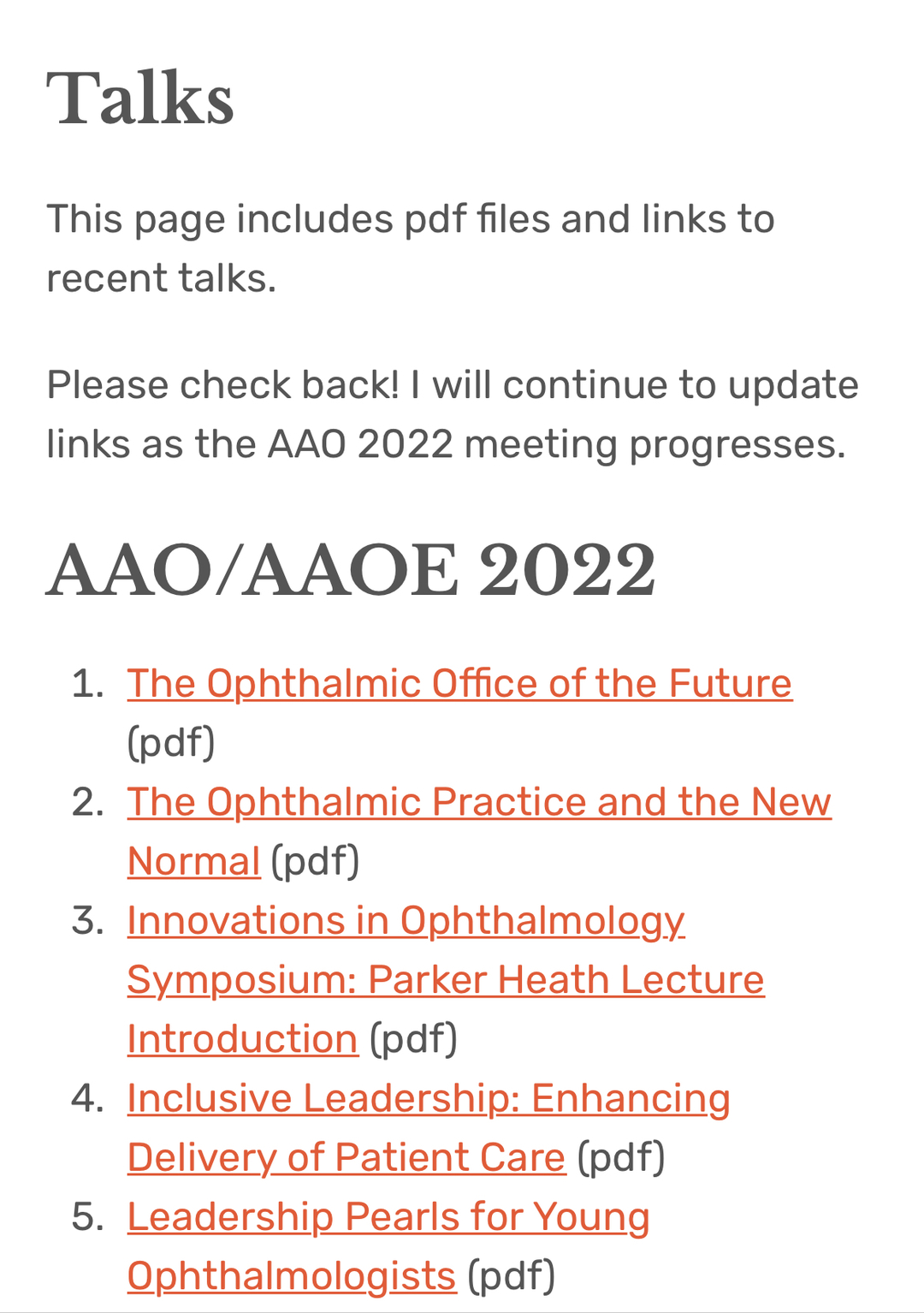Viewport: 924px width, 1313px height.
Task: Click the (pdf) label after Delivery of Patient Care
Action: click(621, 1157)
